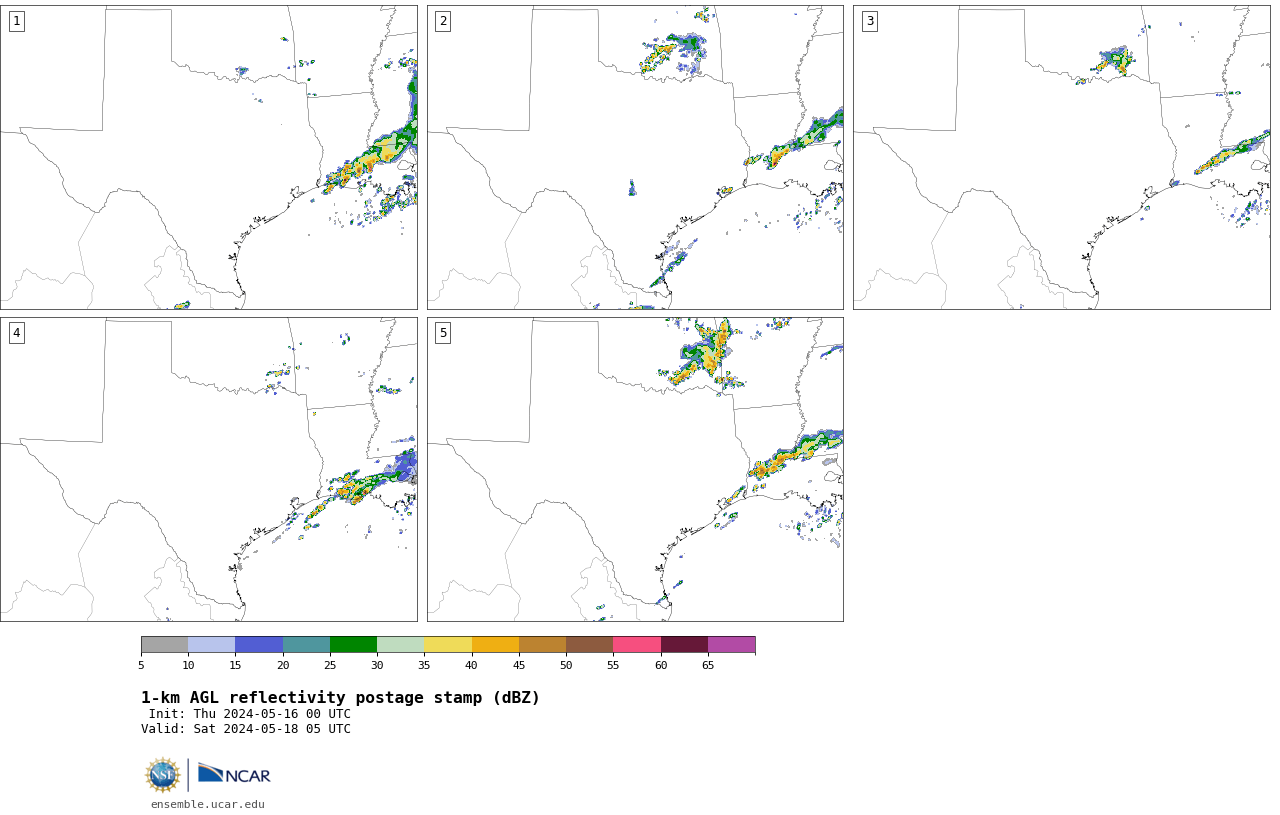Click the NCAR logo
This screenshot has height=815, width=1280.
(234, 774)
